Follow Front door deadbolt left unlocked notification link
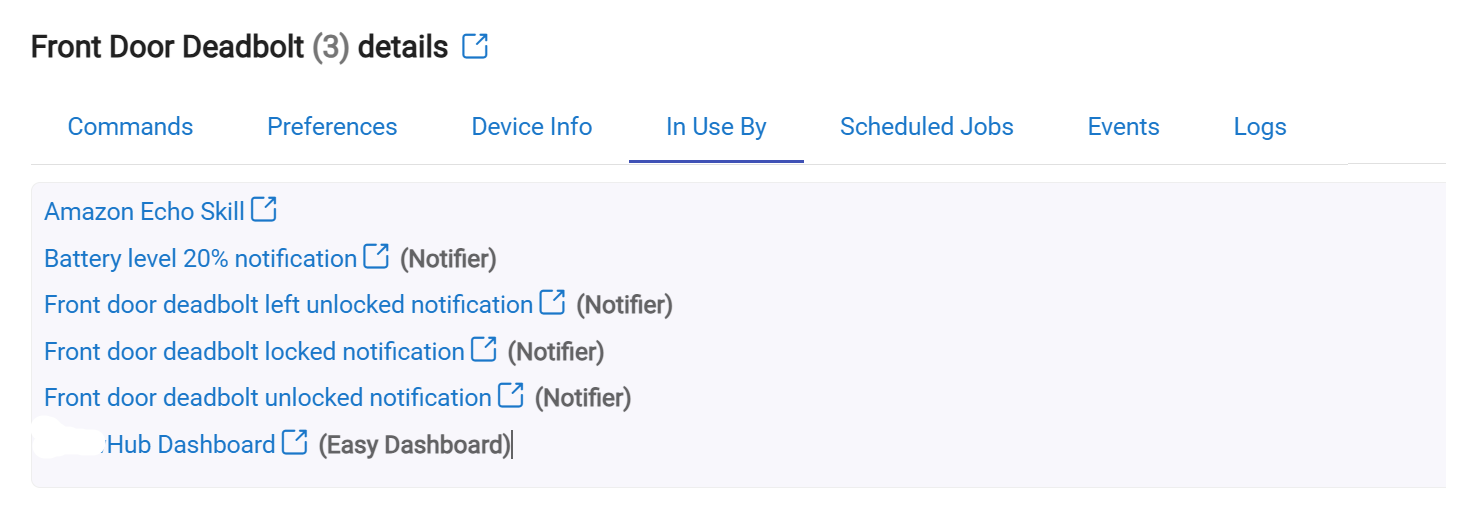The height and width of the screenshot is (518, 1474). (288, 305)
